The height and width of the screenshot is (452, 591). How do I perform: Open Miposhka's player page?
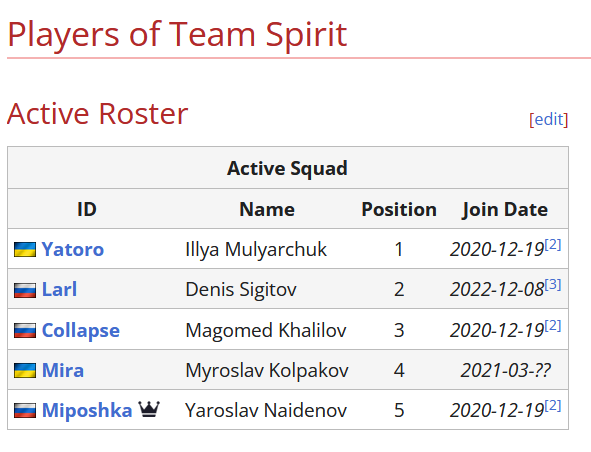(x=87, y=411)
